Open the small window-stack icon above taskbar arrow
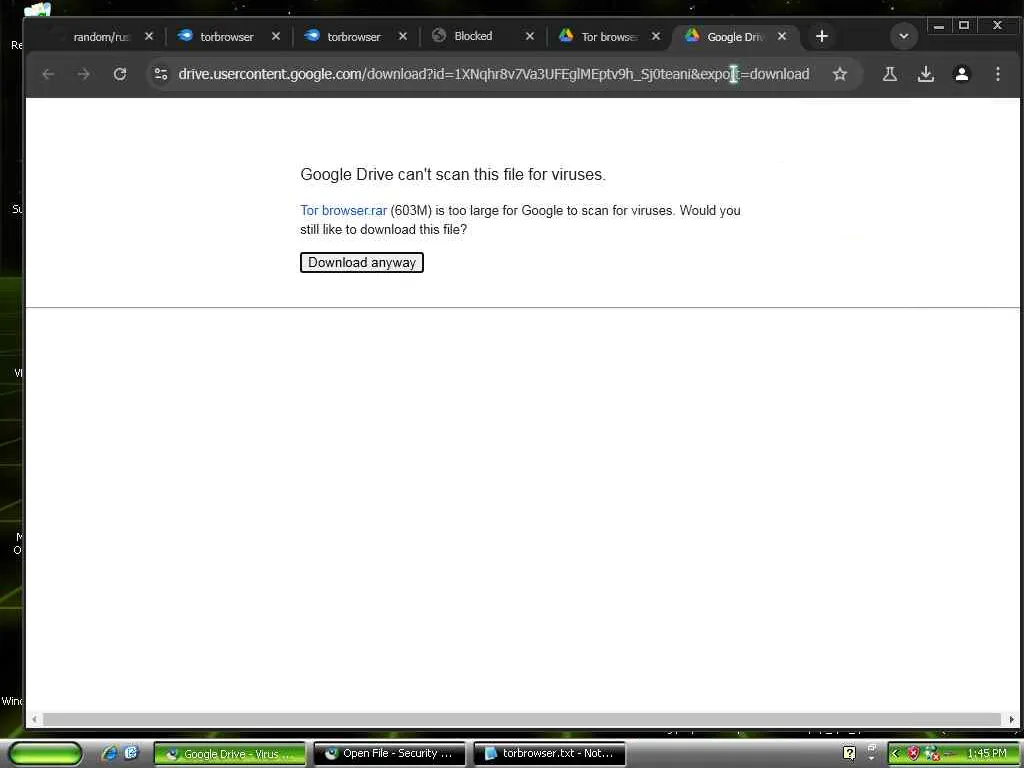This screenshot has width=1024, height=768. click(871, 748)
